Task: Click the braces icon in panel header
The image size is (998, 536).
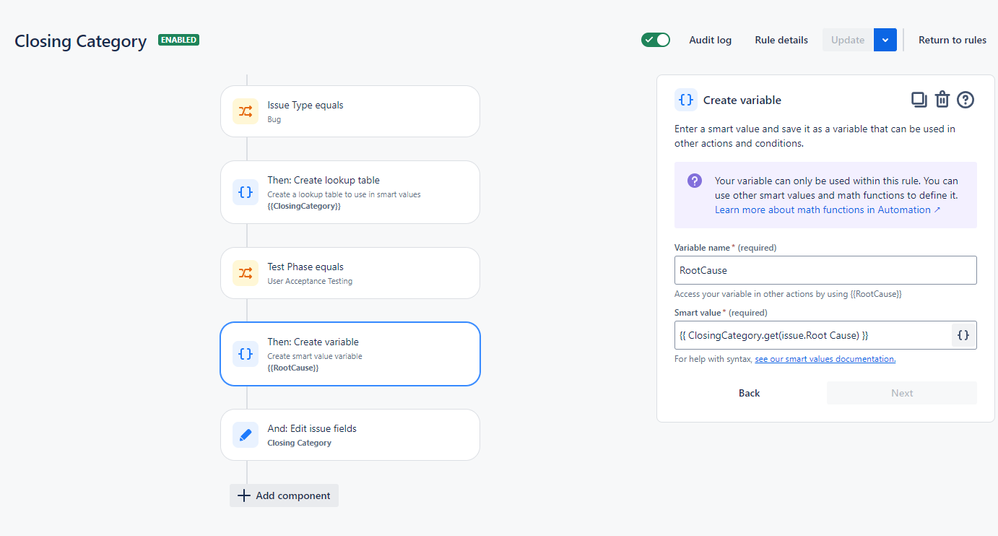Action: click(685, 100)
